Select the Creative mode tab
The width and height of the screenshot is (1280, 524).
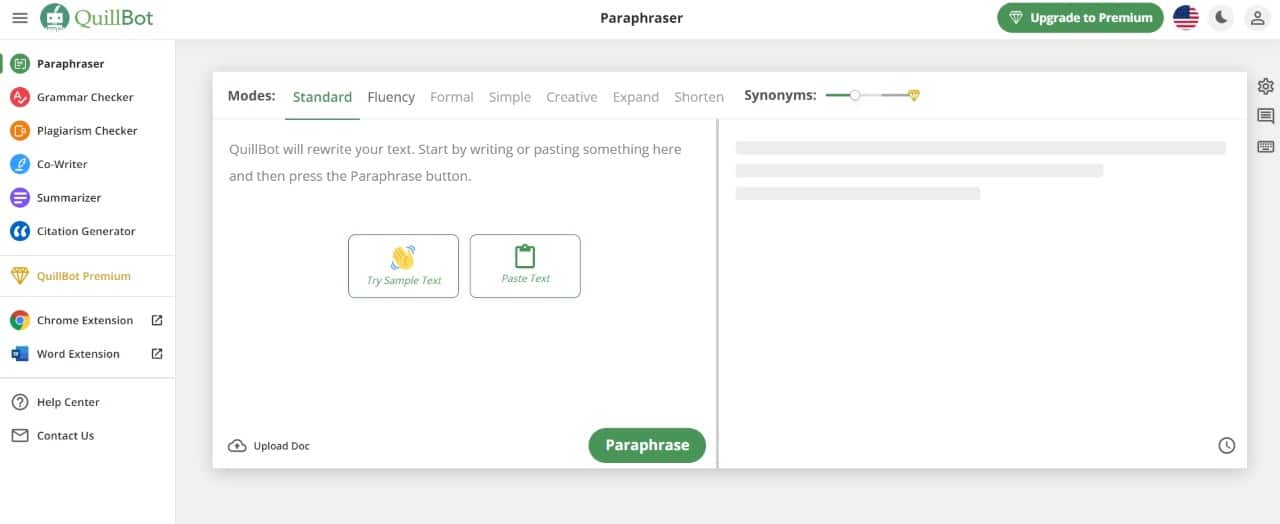pyautogui.click(x=572, y=97)
